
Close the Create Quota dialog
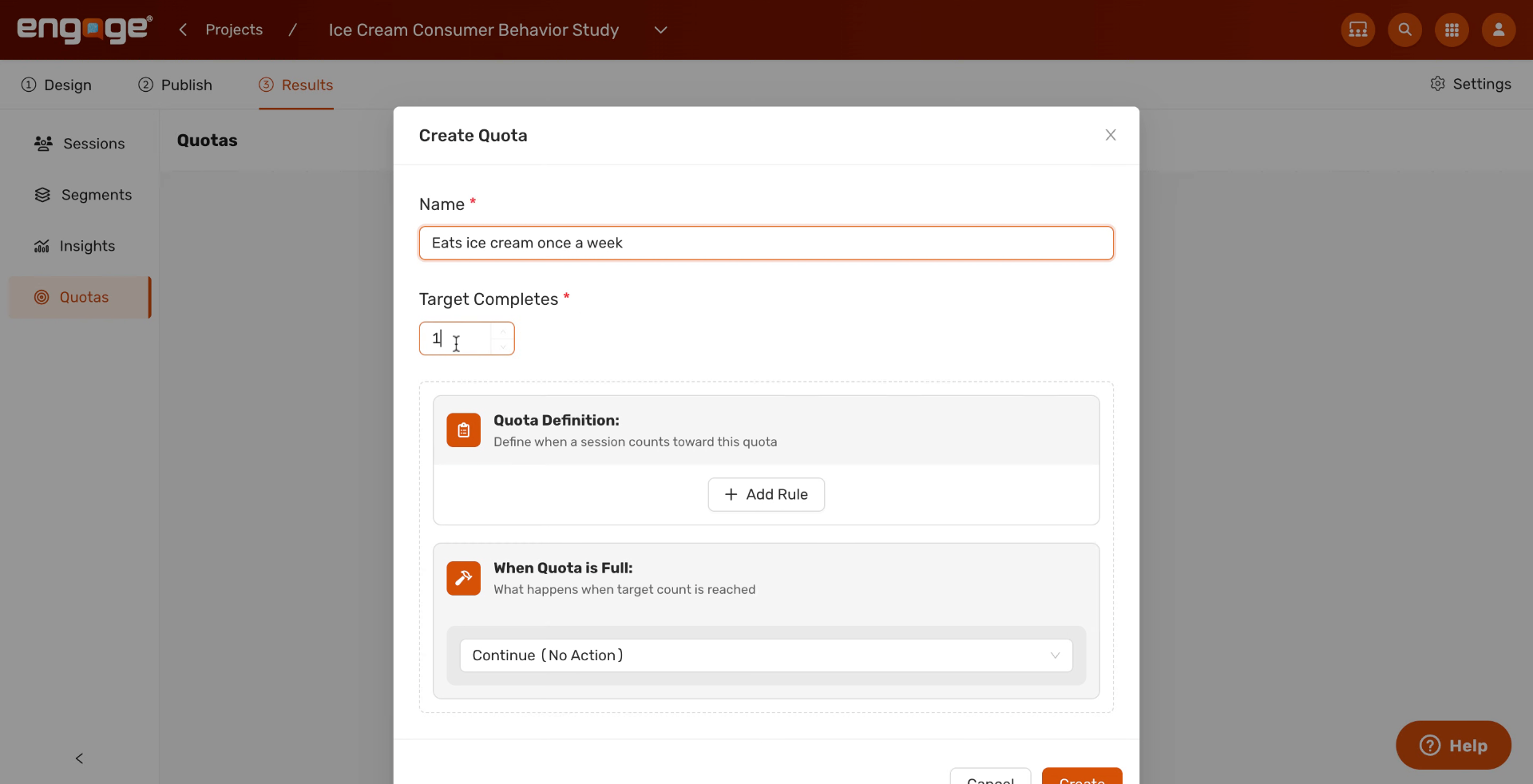point(1111,135)
